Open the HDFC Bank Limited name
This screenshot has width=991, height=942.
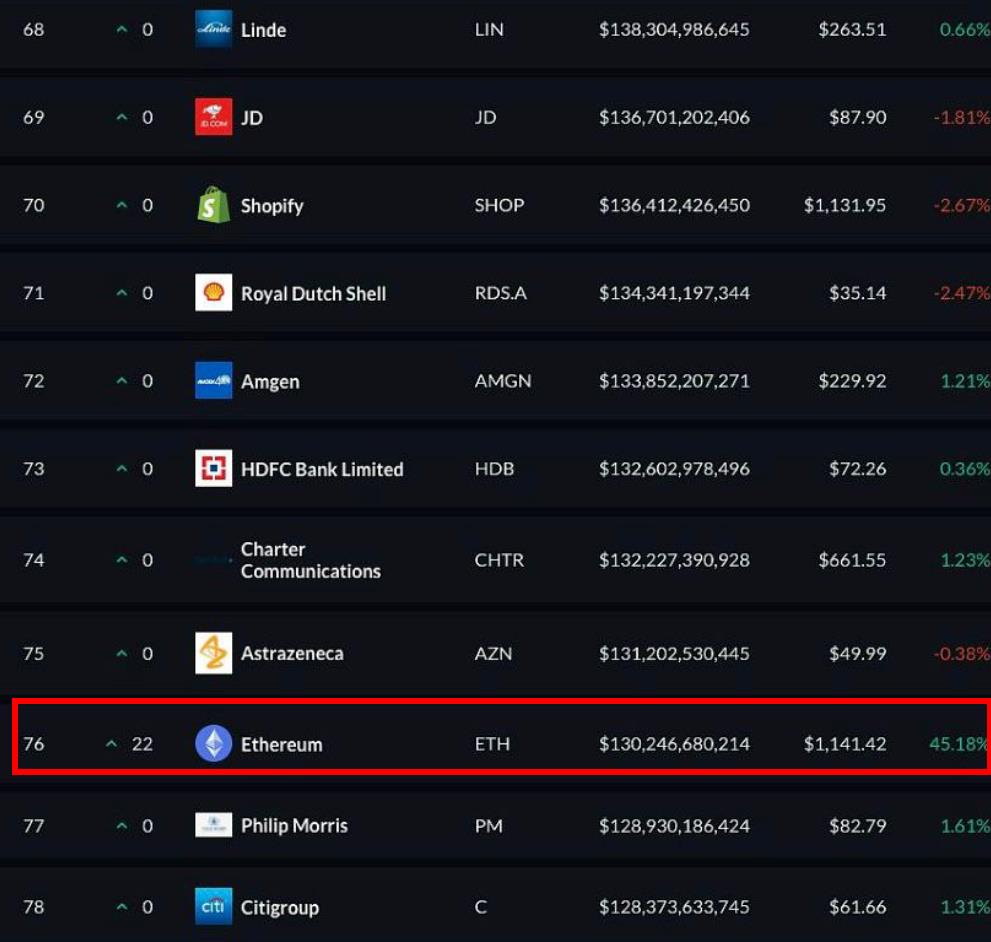[322, 469]
